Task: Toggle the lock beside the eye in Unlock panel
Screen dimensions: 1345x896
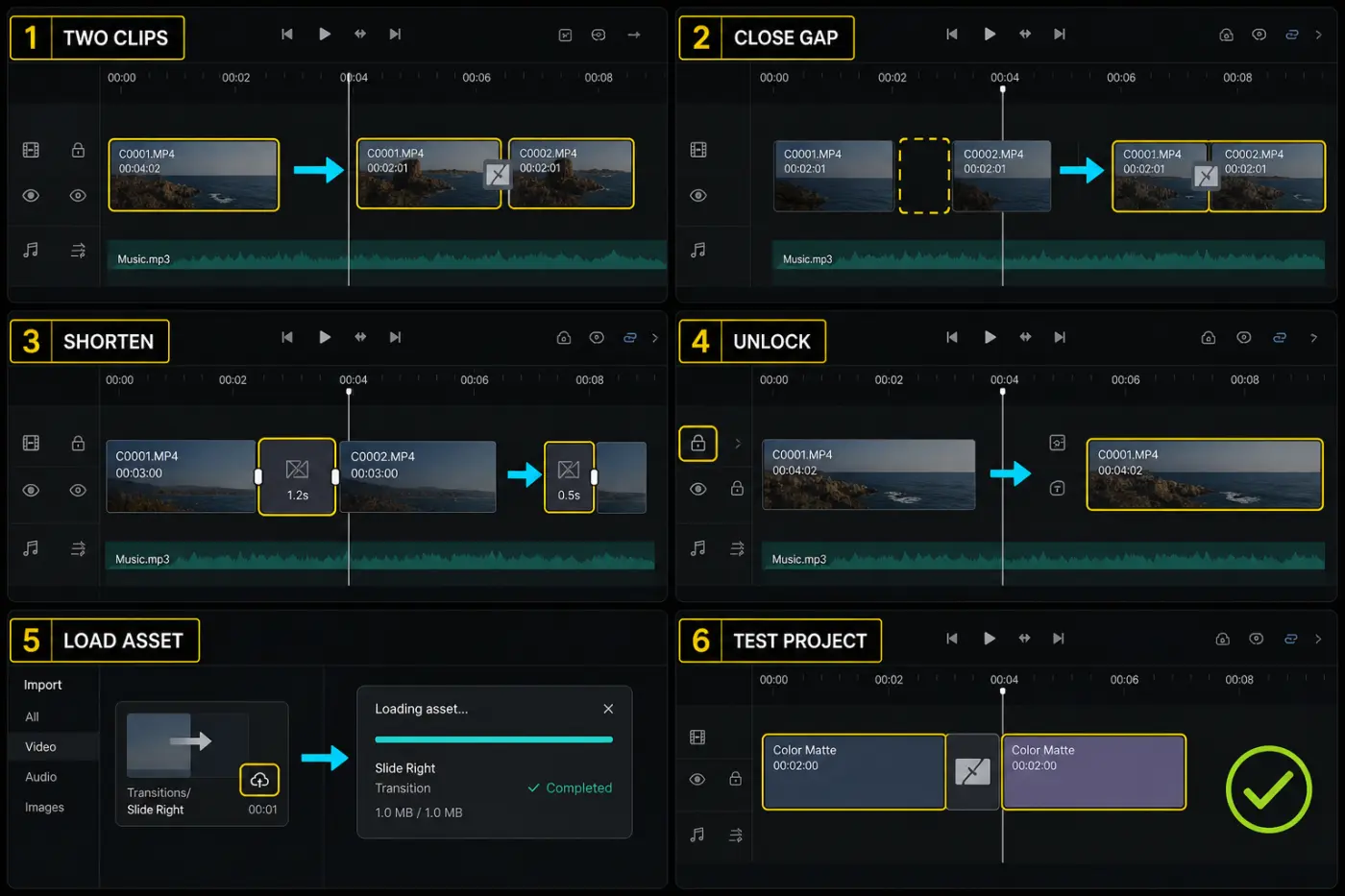Action: click(737, 489)
